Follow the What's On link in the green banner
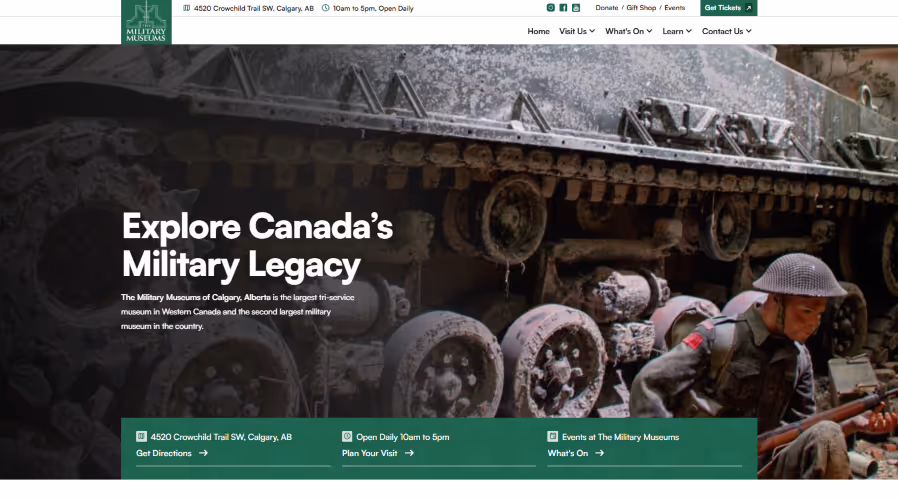Image resolution: width=898 pixels, height=500 pixels. click(576, 453)
